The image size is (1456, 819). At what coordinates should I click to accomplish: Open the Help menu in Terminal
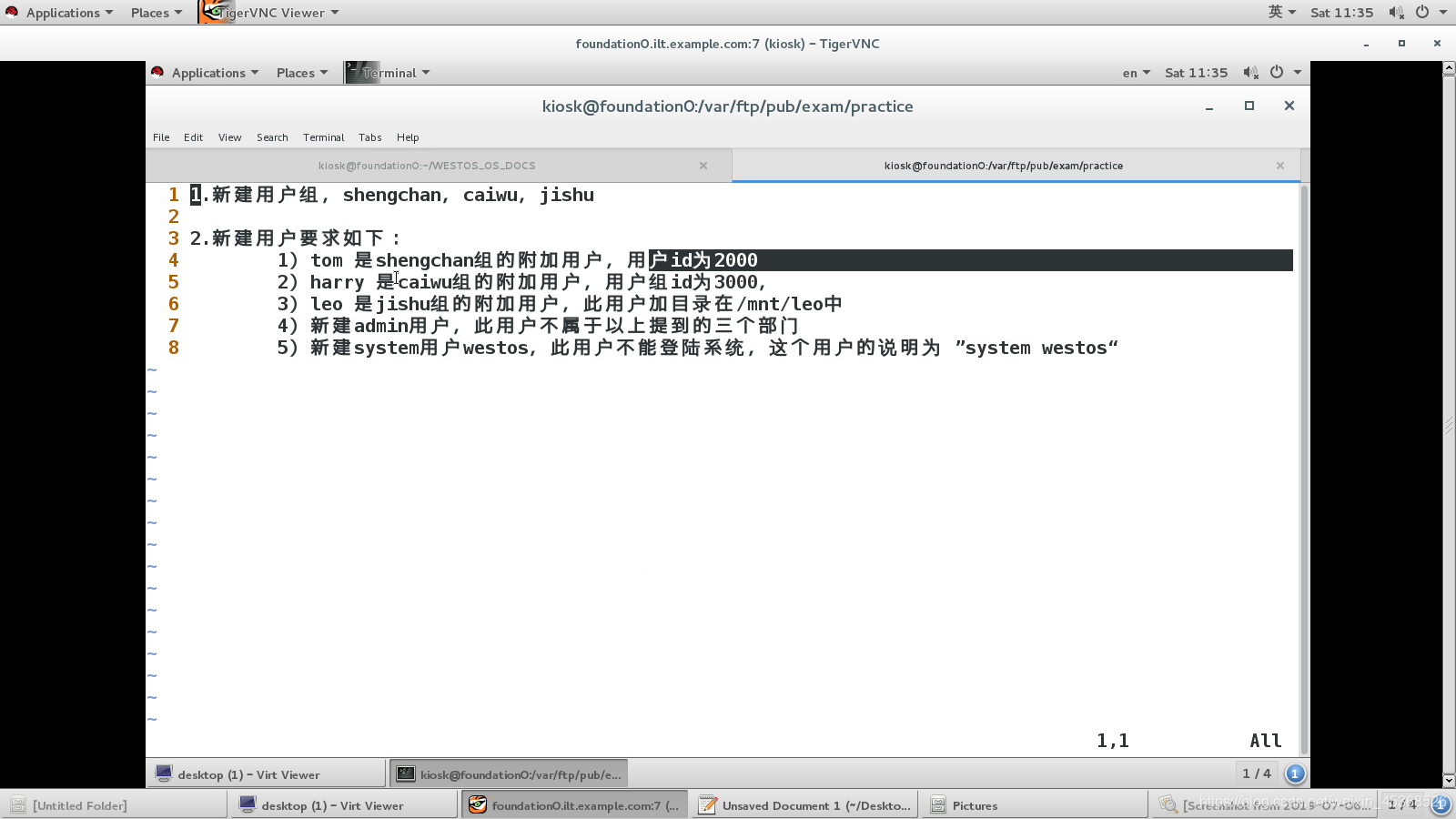[x=408, y=137]
